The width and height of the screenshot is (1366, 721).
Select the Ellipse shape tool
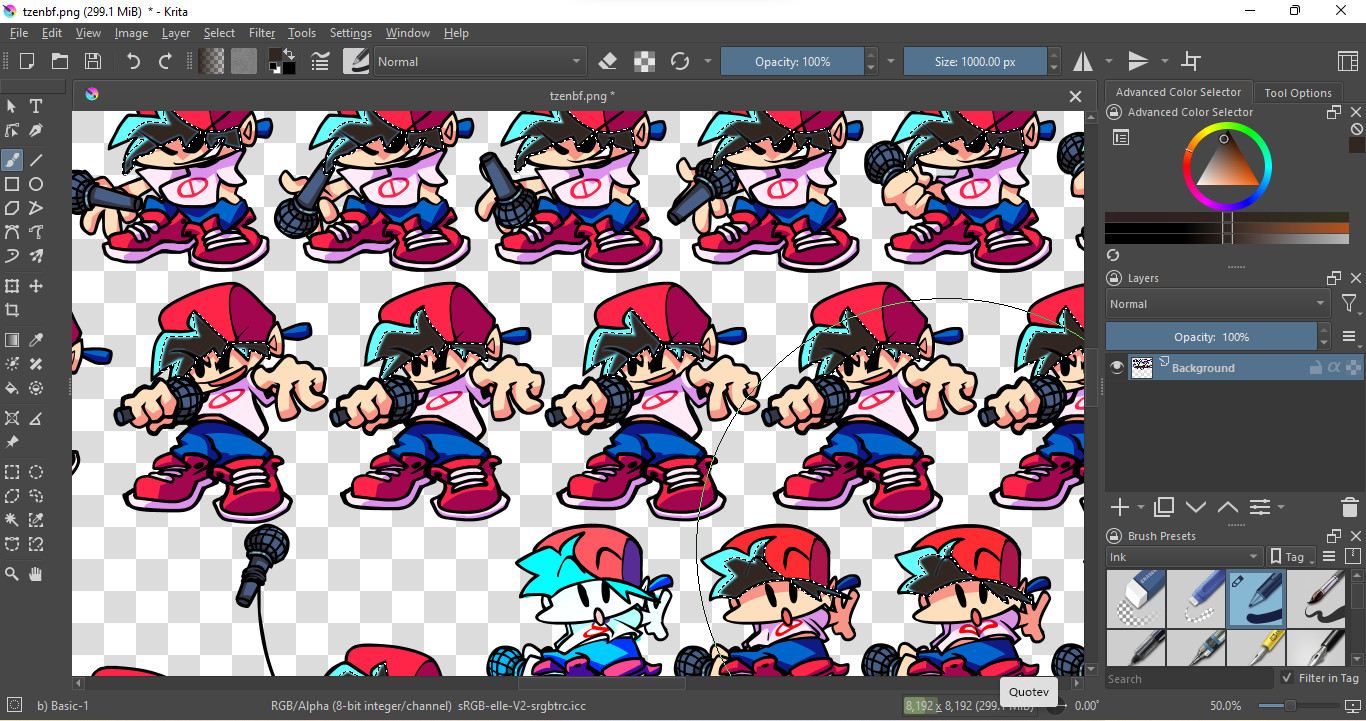36,184
